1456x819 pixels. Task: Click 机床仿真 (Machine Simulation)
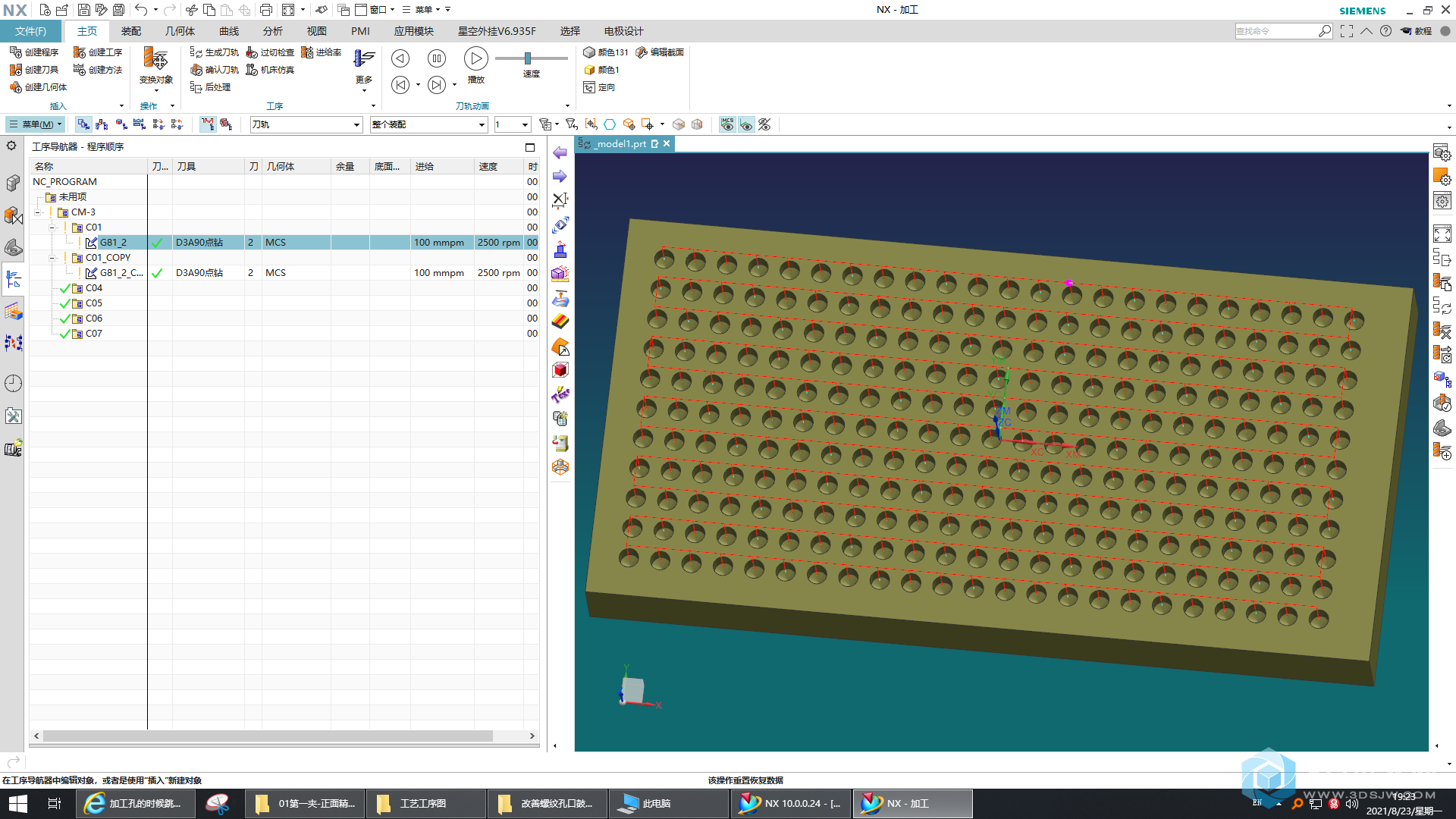pyautogui.click(x=270, y=70)
